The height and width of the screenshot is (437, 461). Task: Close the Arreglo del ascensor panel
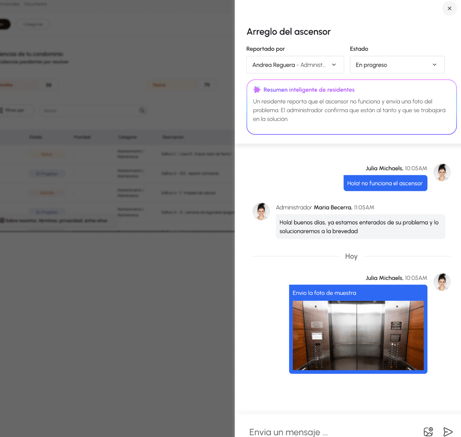coord(449,8)
